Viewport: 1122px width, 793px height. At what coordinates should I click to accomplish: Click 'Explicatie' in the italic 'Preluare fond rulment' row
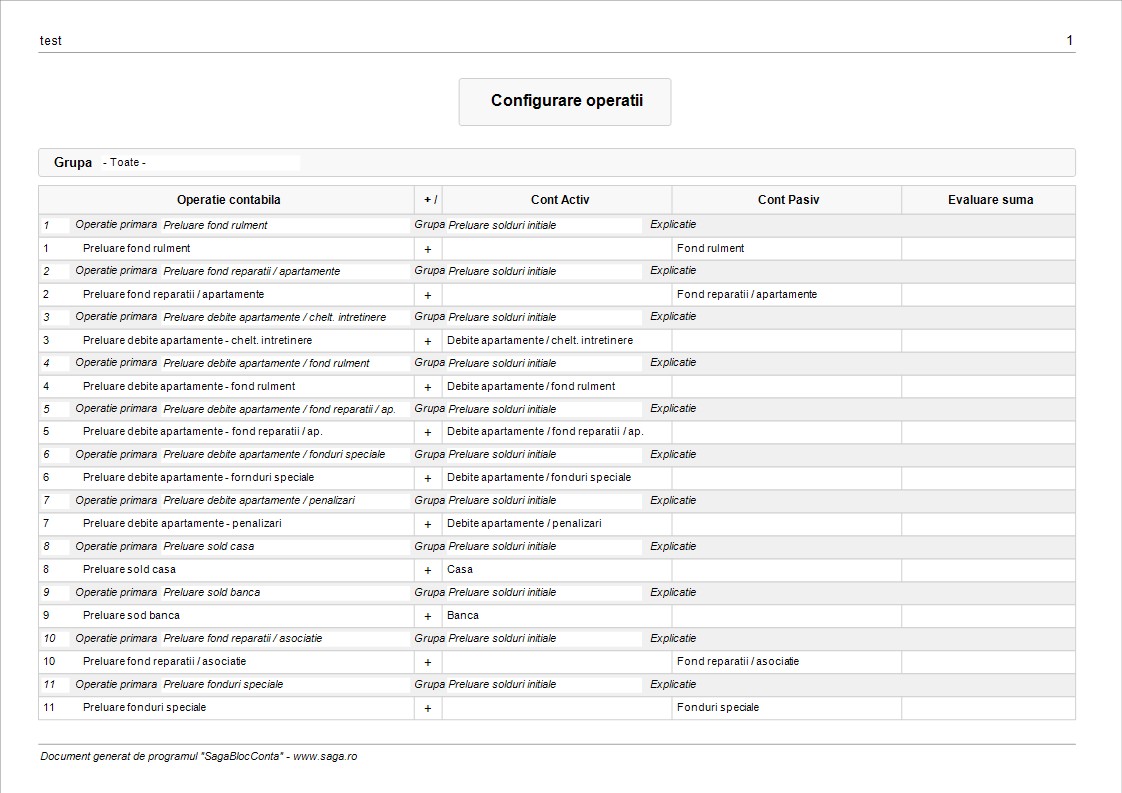(x=673, y=225)
